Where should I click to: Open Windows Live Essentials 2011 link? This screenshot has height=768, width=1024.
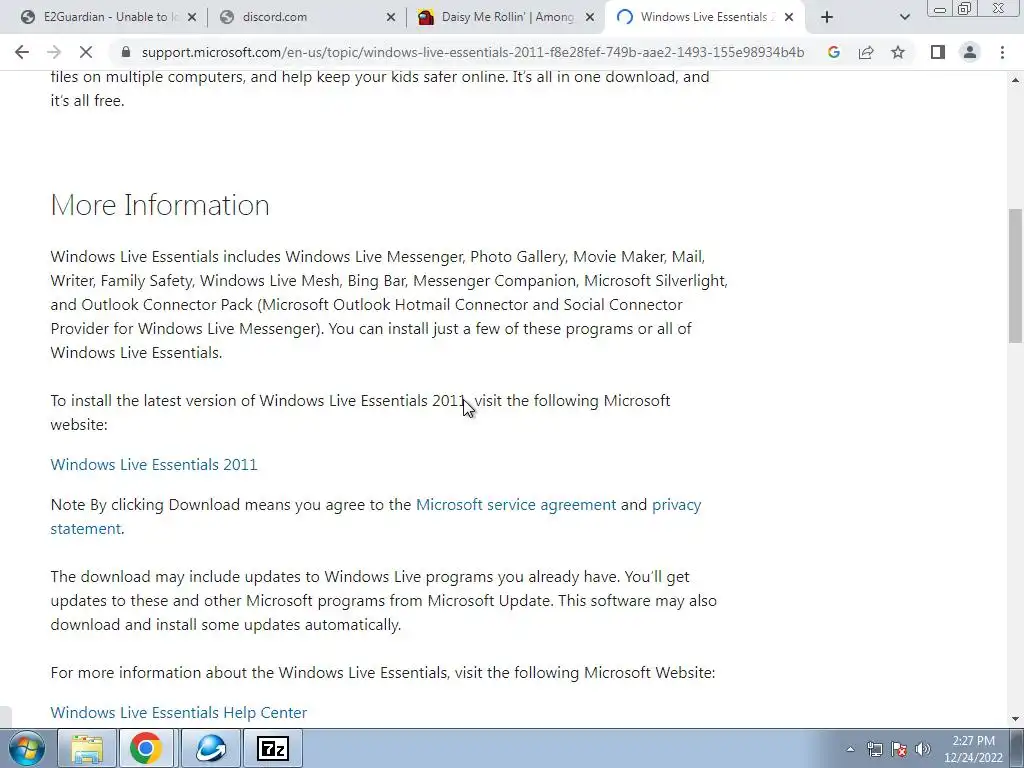pos(154,464)
